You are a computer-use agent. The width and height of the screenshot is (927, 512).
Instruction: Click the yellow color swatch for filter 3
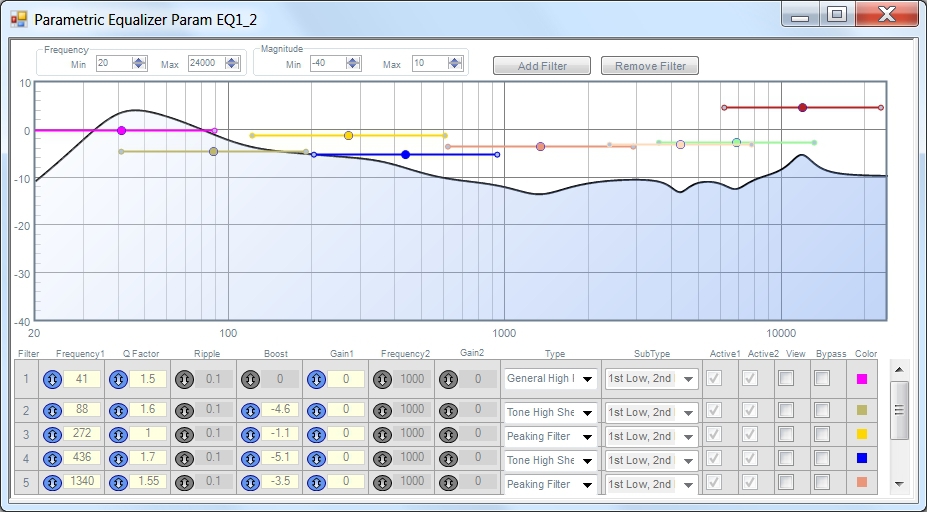coord(861,435)
